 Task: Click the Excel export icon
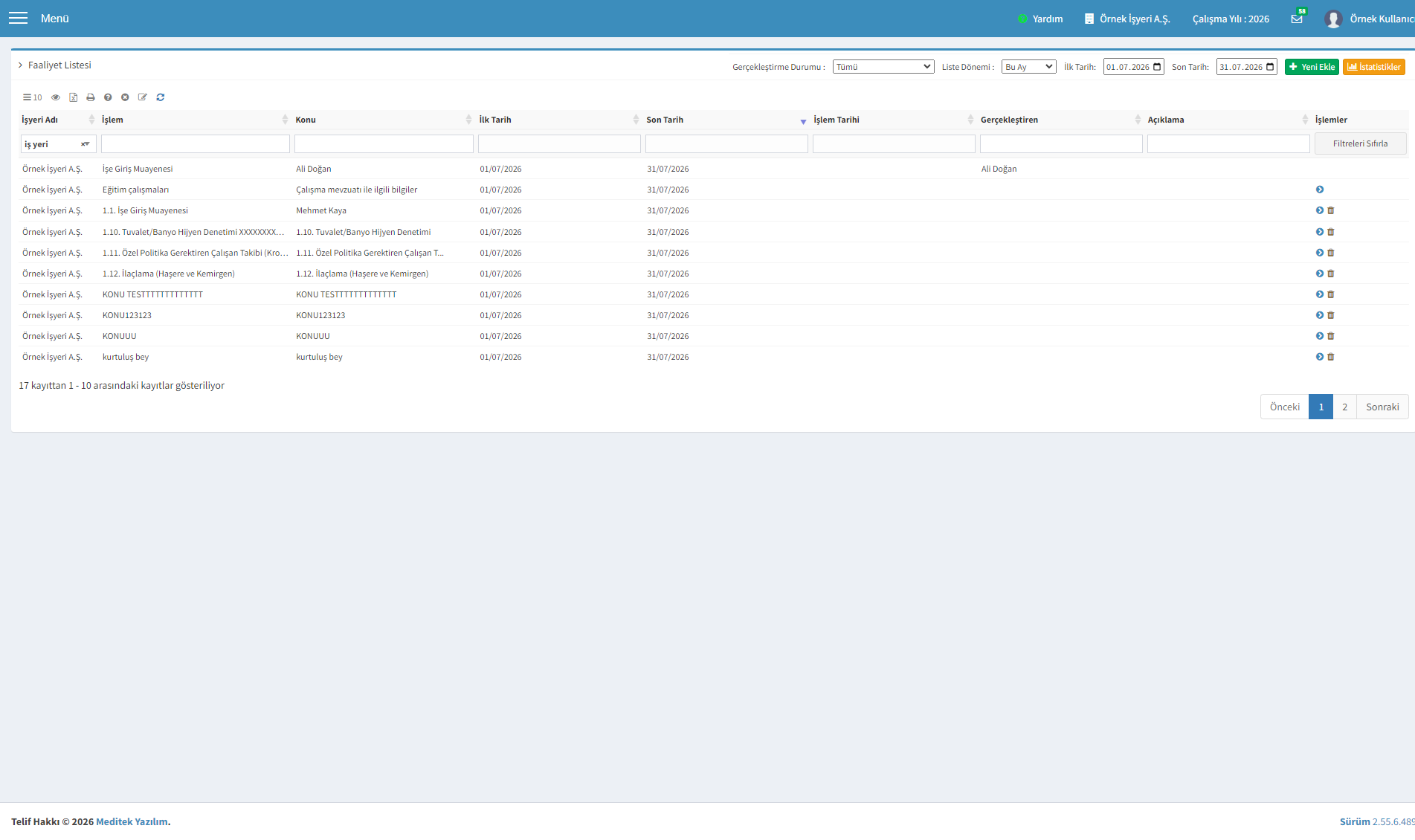74,97
